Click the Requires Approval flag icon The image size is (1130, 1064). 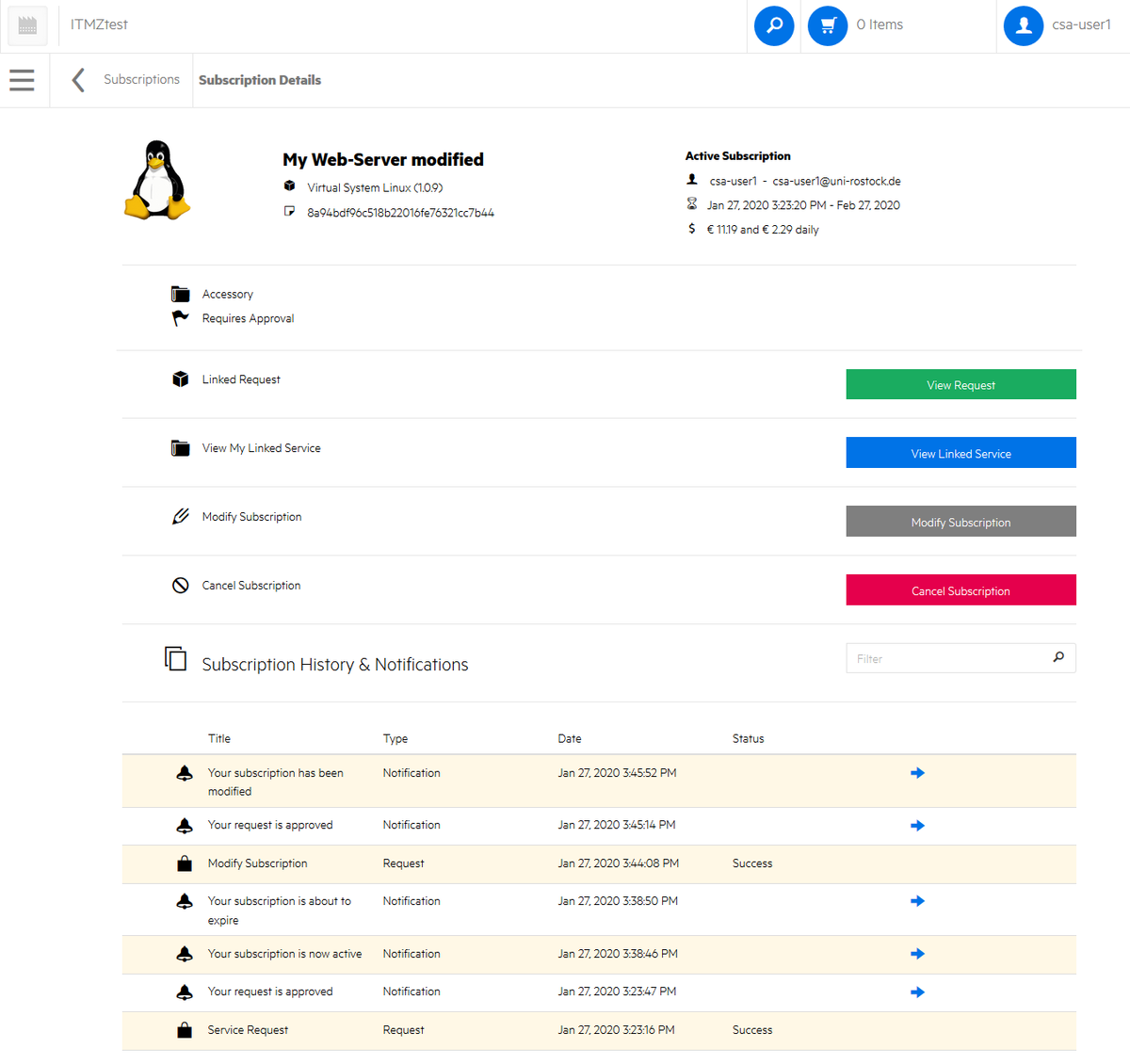(180, 318)
